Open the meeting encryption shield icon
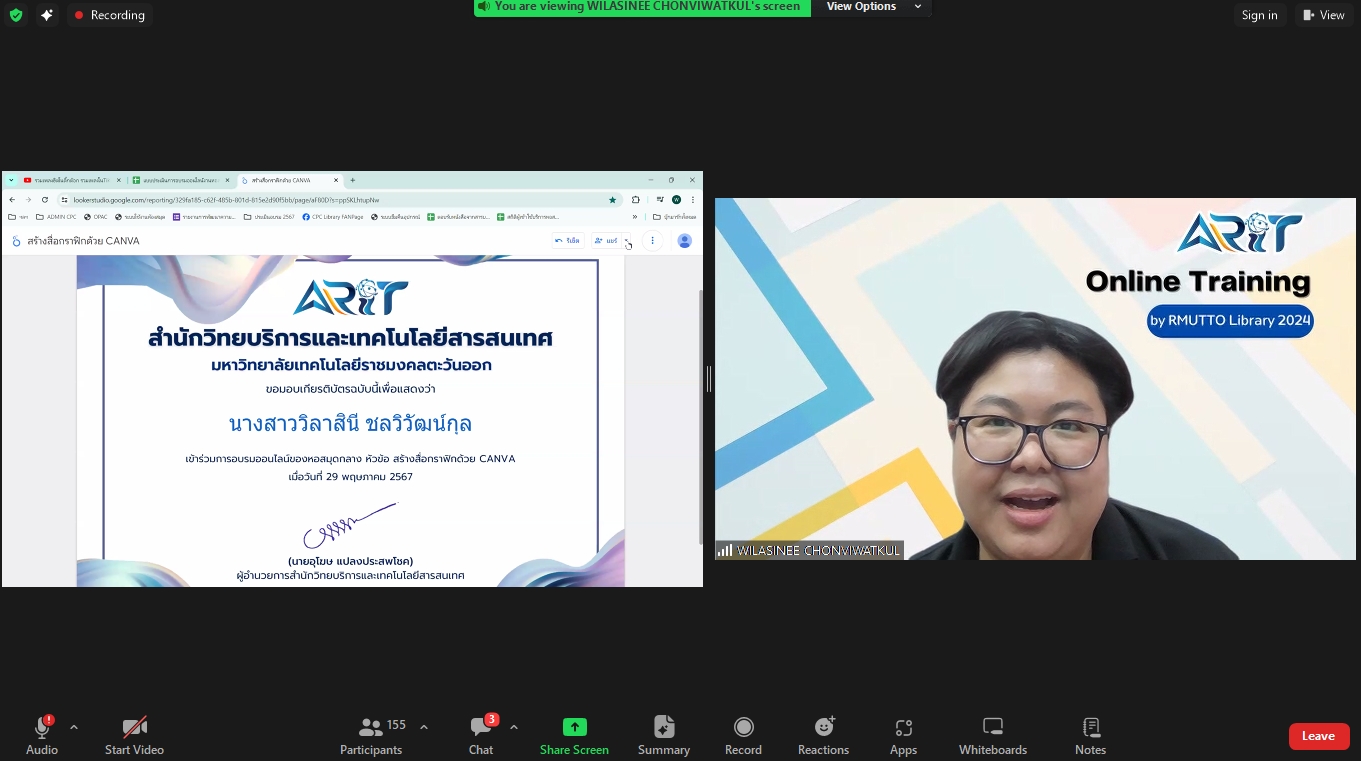 (16, 15)
